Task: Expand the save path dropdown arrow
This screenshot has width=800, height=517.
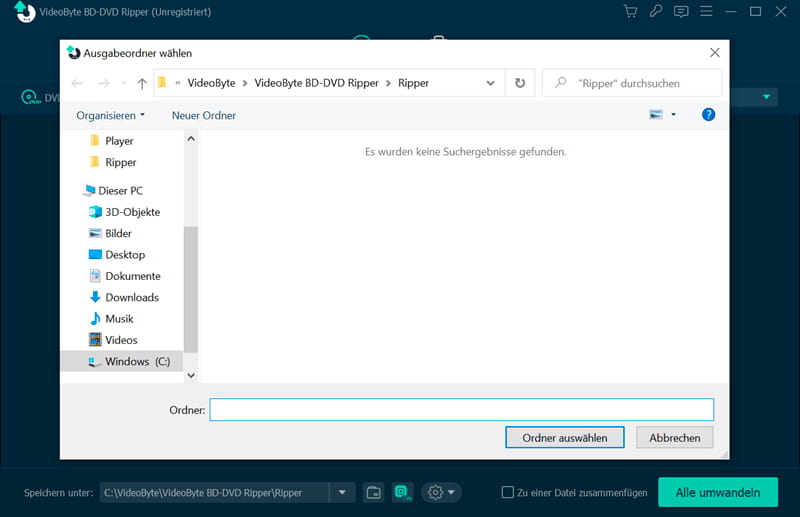Action: (x=342, y=493)
